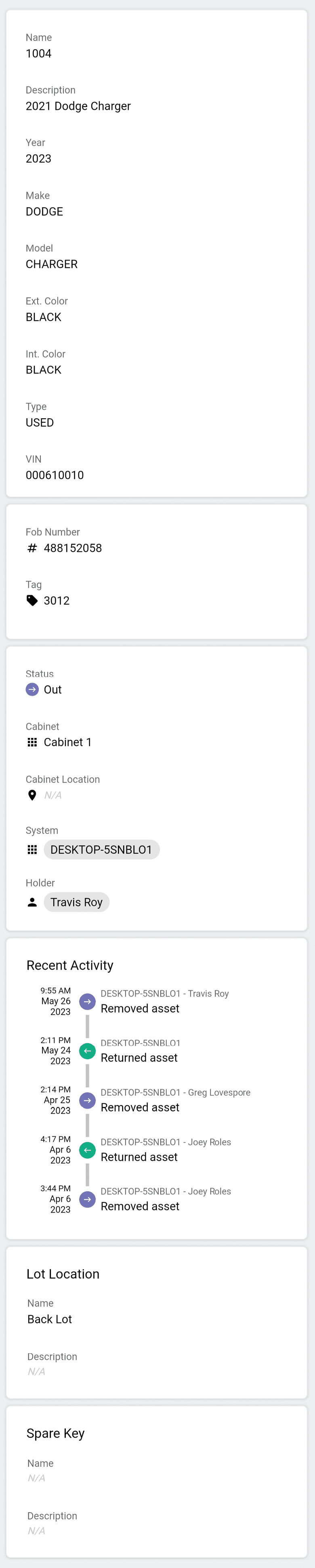Click the cabinet grid icon beside Cabinet 1
315x1568 pixels.
(32, 742)
